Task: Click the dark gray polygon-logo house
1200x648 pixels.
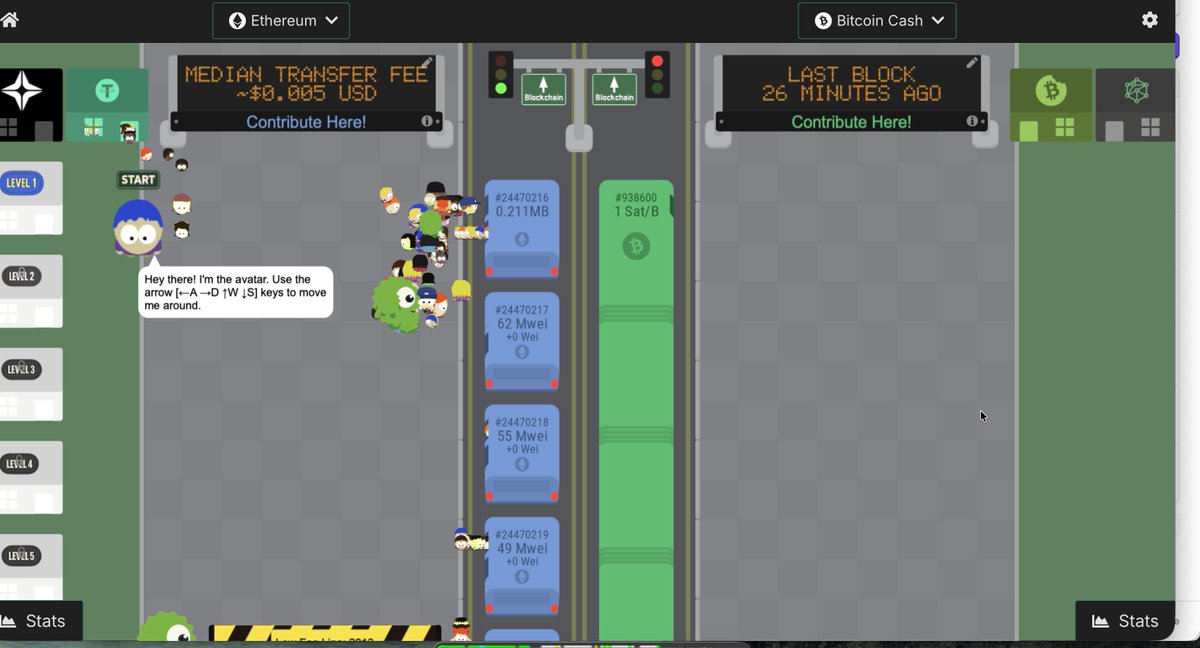Action: (x=1135, y=104)
